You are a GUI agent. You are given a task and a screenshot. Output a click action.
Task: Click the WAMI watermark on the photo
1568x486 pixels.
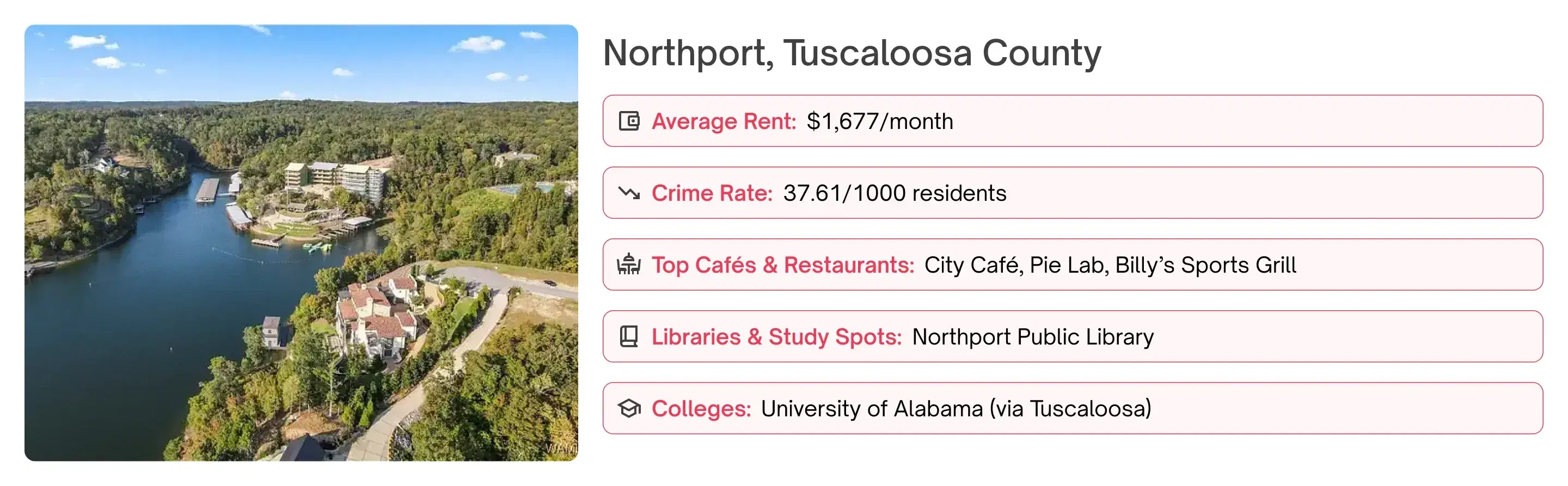click(x=561, y=448)
